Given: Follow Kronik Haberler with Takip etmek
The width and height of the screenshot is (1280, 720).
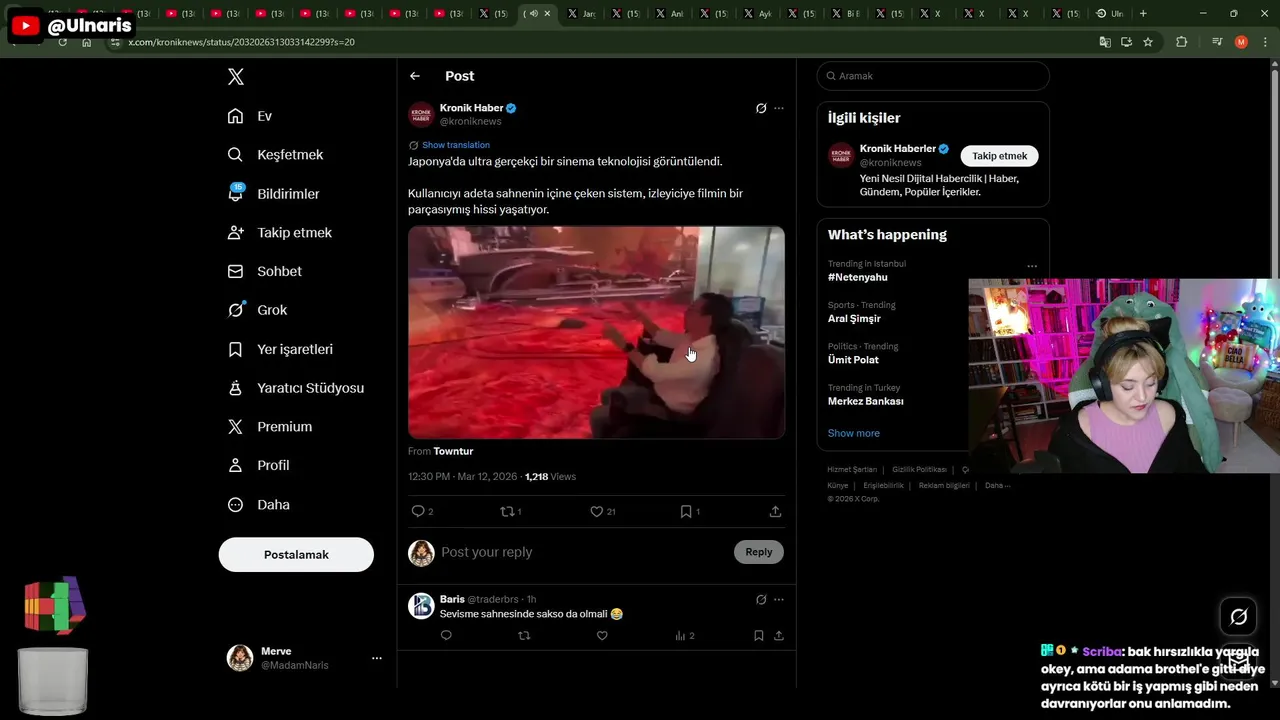Looking at the screenshot, I should 1000,156.
